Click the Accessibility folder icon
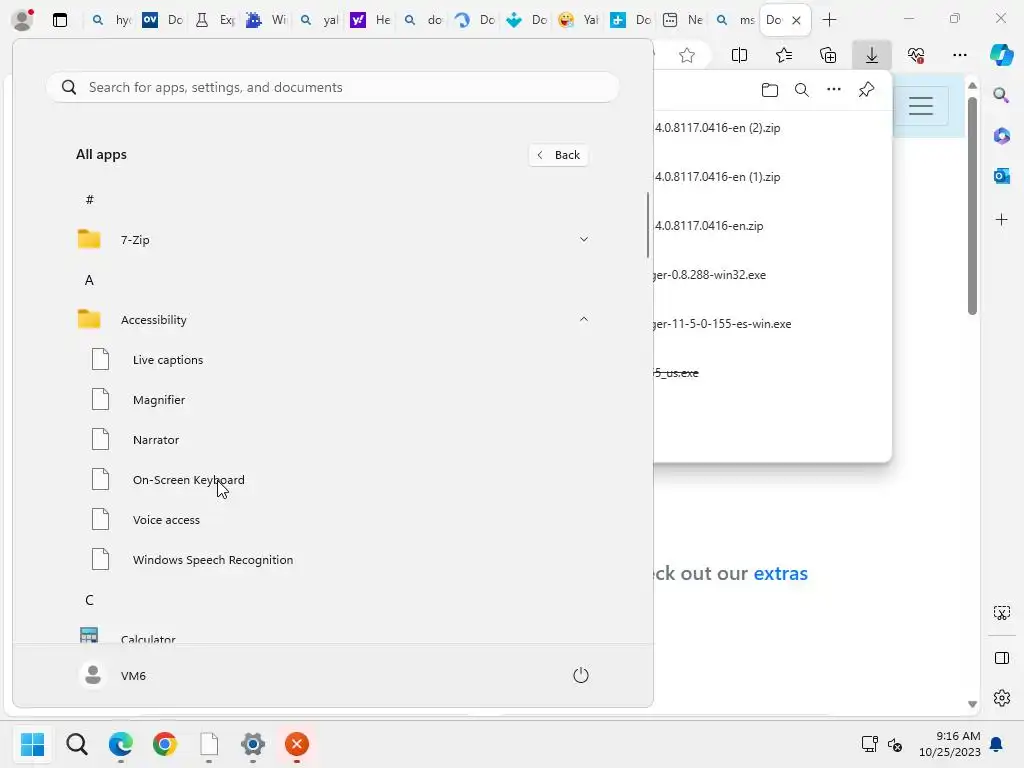 point(89,319)
